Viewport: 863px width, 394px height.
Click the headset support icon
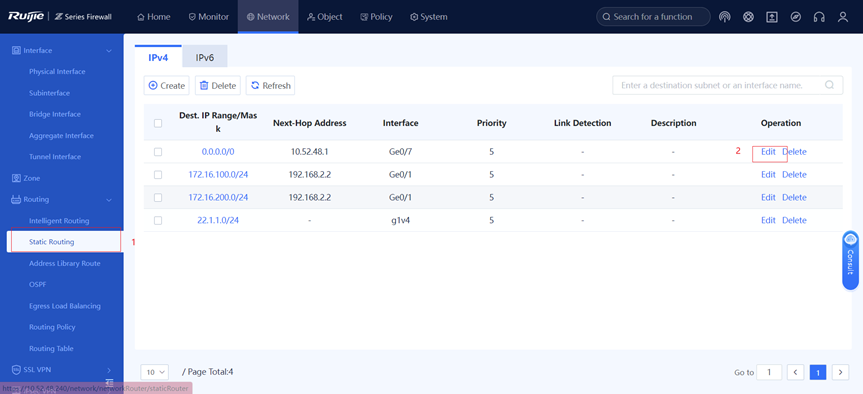click(819, 17)
